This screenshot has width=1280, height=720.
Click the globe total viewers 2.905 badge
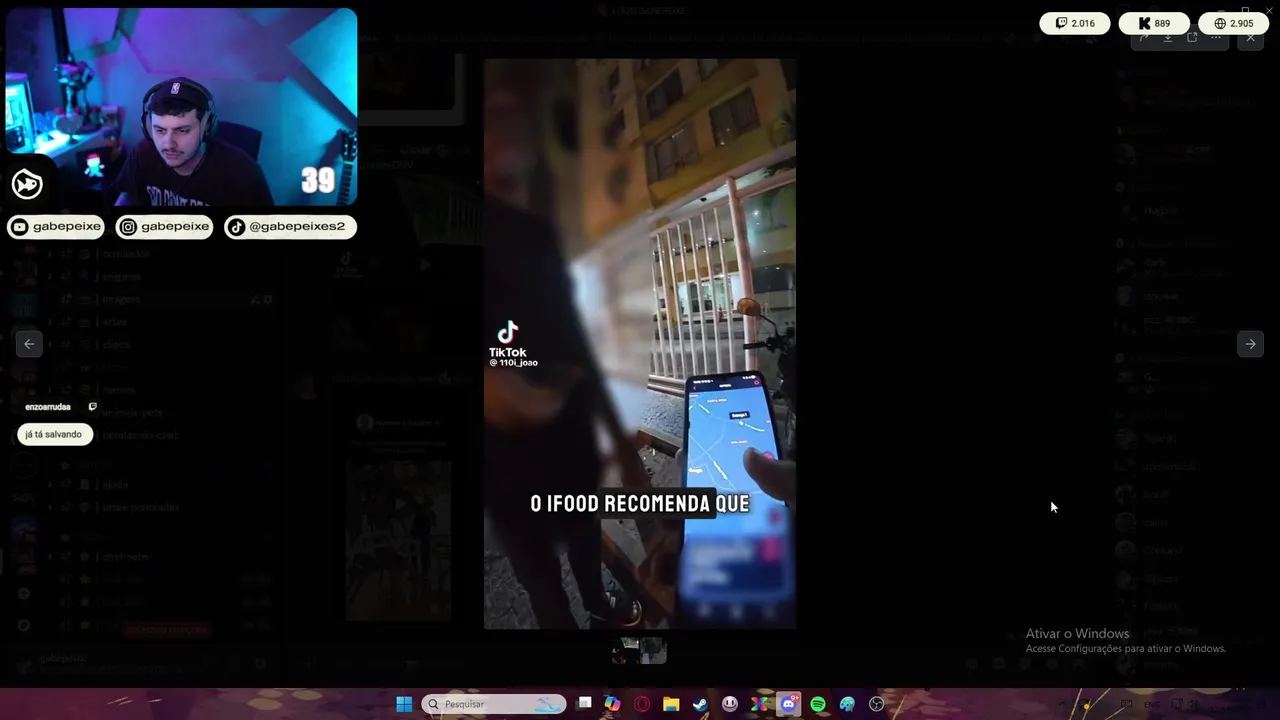(x=1233, y=23)
